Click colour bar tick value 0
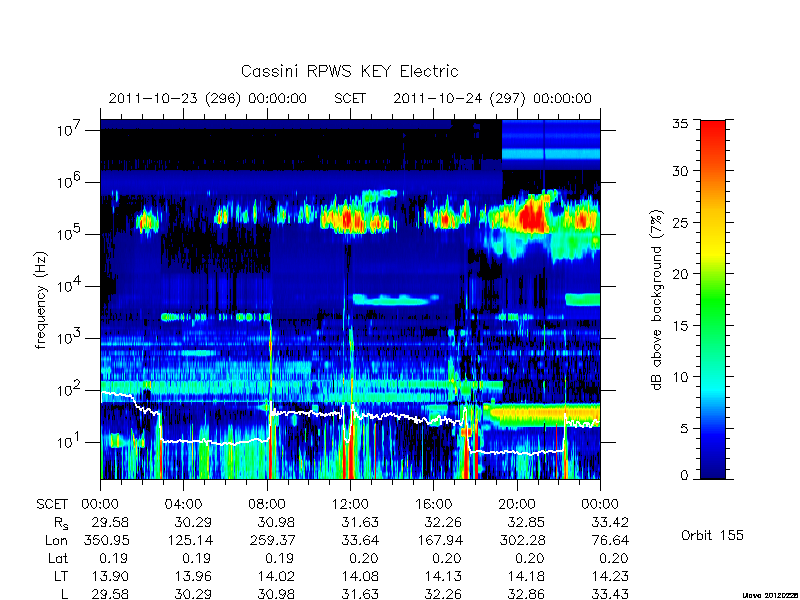800x600 pixels. (x=684, y=475)
